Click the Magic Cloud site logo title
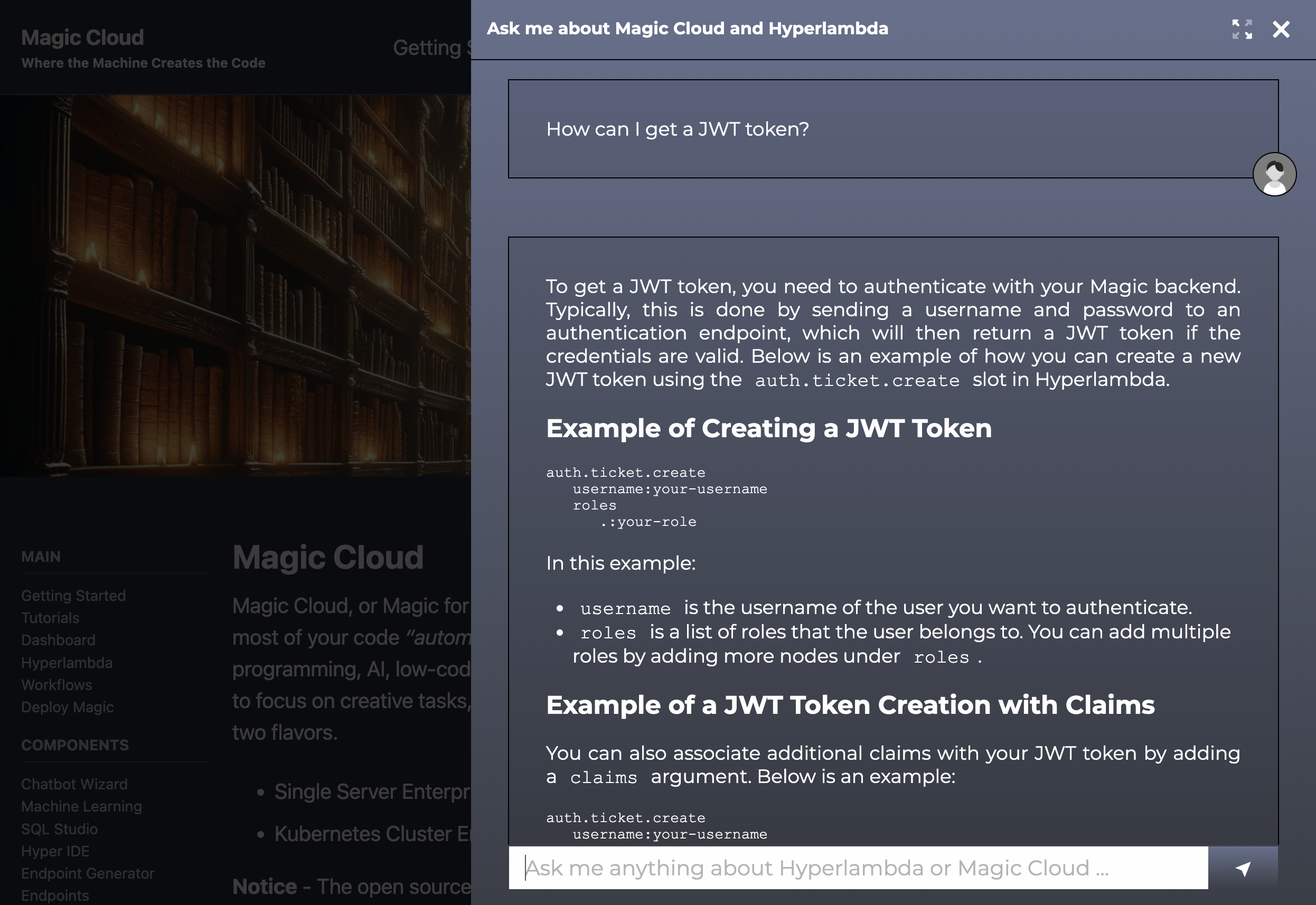 [x=82, y=37]
